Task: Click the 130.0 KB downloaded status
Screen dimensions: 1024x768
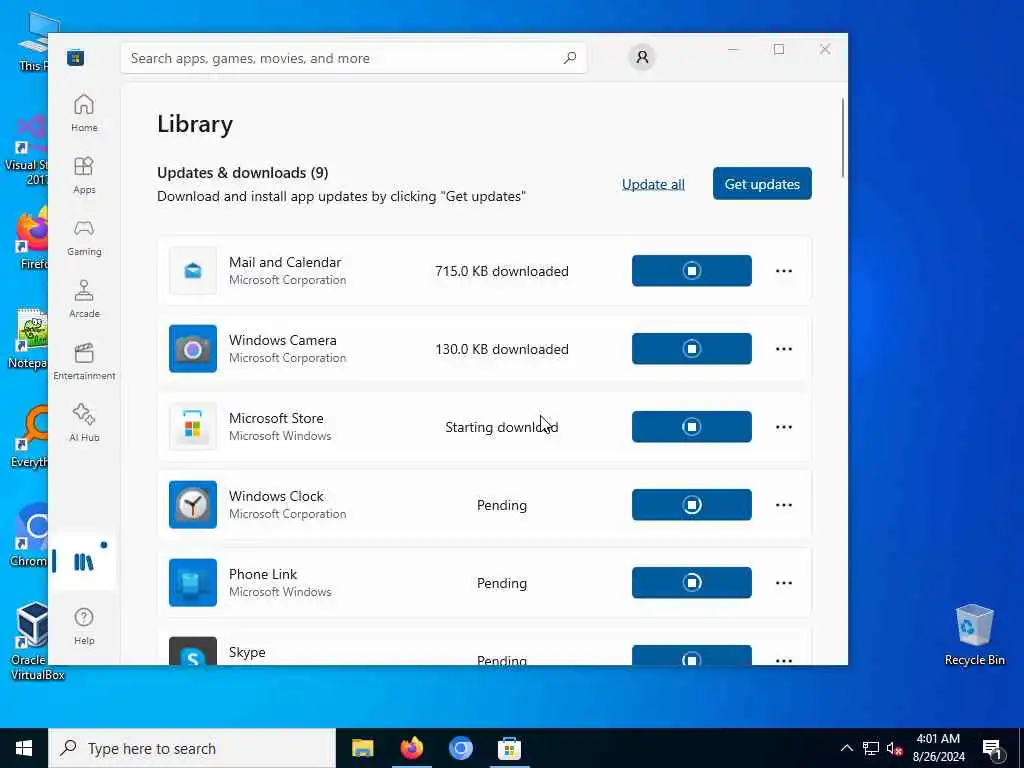Action: point(502,349)
